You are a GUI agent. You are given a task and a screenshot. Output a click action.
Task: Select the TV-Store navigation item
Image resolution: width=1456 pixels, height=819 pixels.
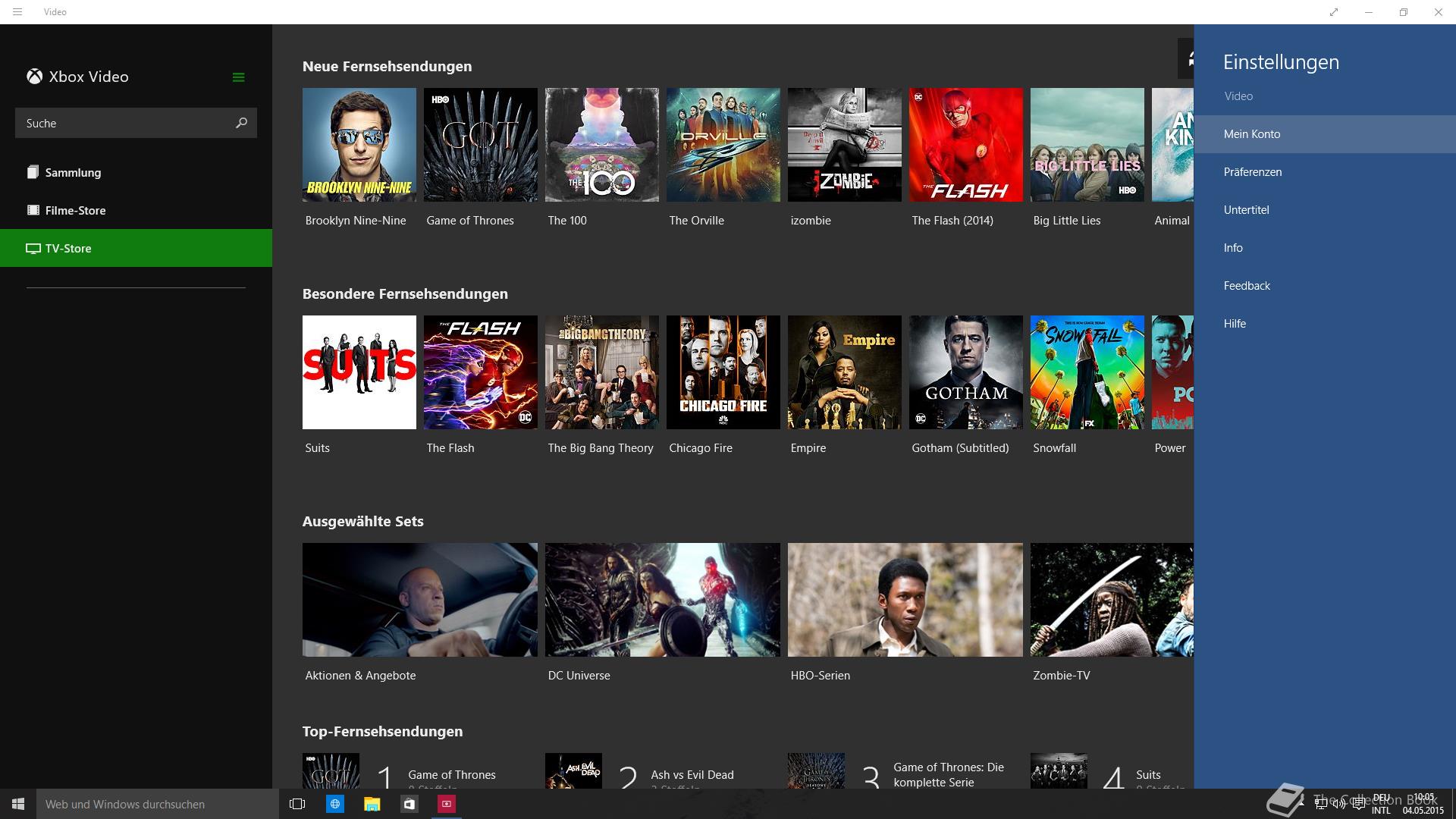point(136,248)
